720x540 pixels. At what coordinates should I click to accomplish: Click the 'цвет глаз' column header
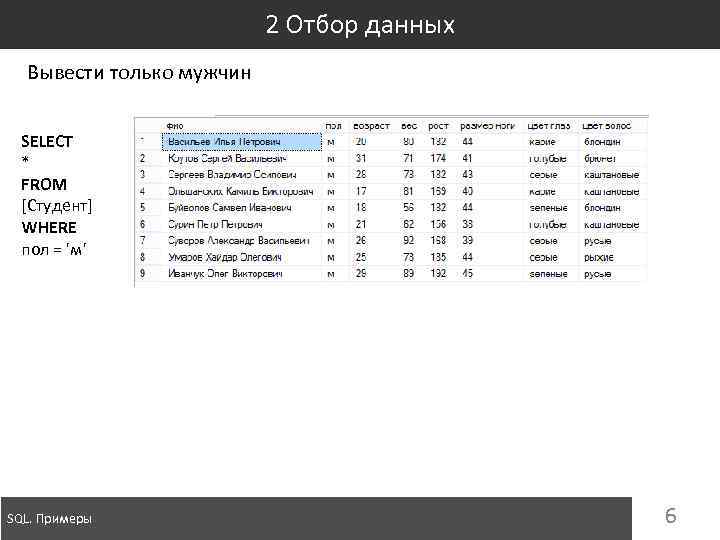[x=549, y=126]
